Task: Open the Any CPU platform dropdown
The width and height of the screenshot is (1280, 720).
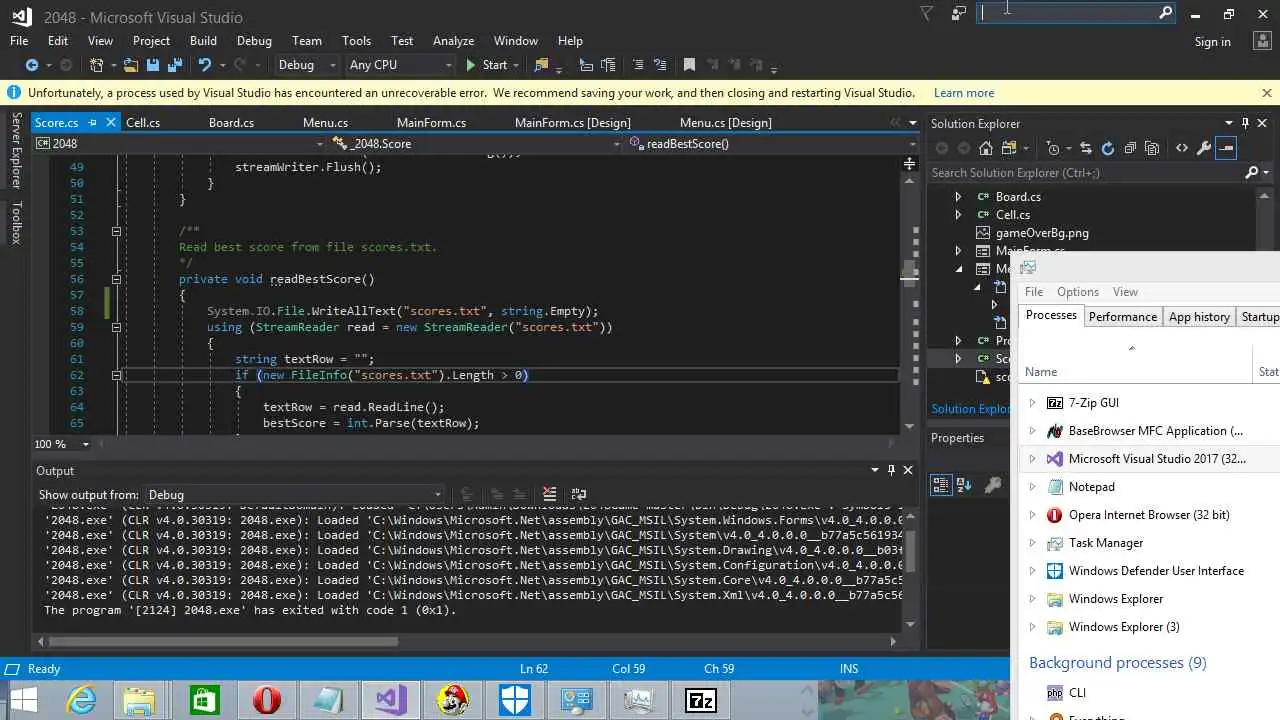Action: tap(401, 65)
